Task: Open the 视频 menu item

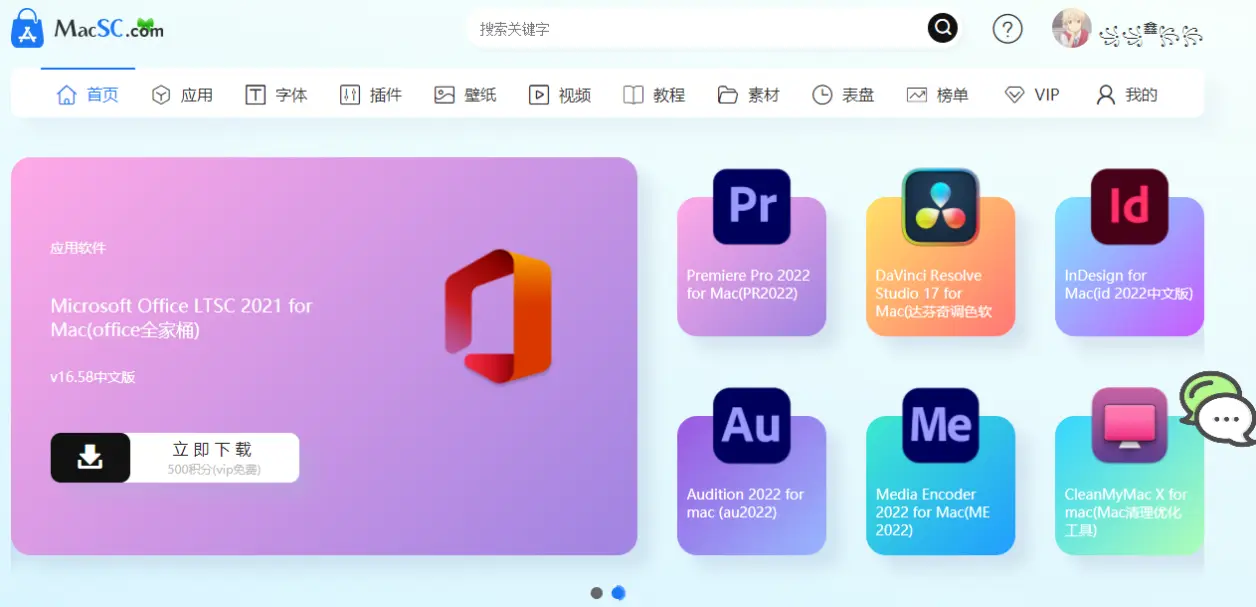Action: pyautogui.click(x=575, y=95)
